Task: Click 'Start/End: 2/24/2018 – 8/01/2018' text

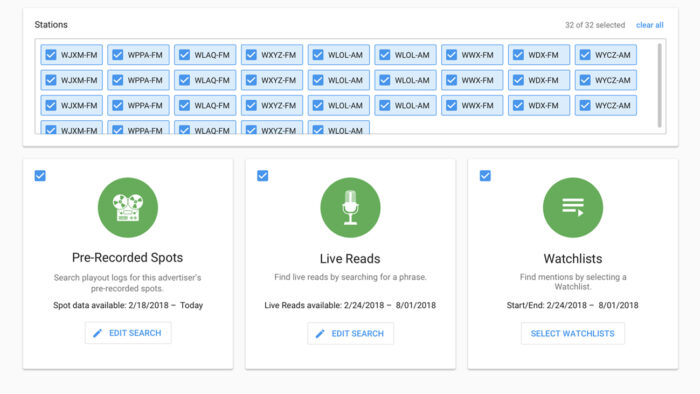Action: click(x=572, y=305)
